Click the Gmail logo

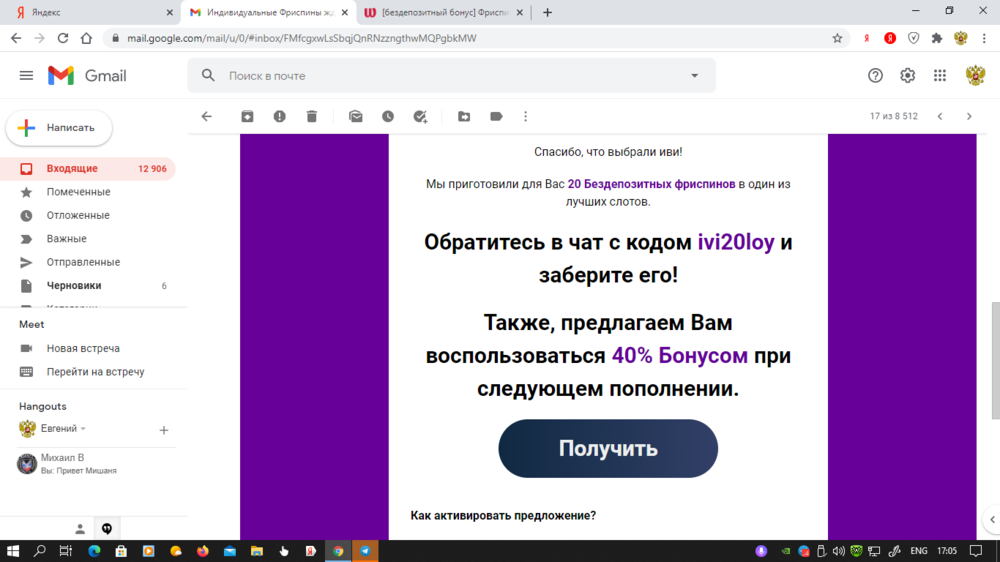click(x=87, y=76)
